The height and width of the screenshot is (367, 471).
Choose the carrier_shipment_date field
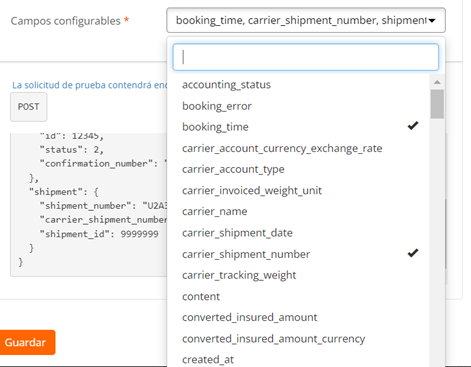point(299,233)
